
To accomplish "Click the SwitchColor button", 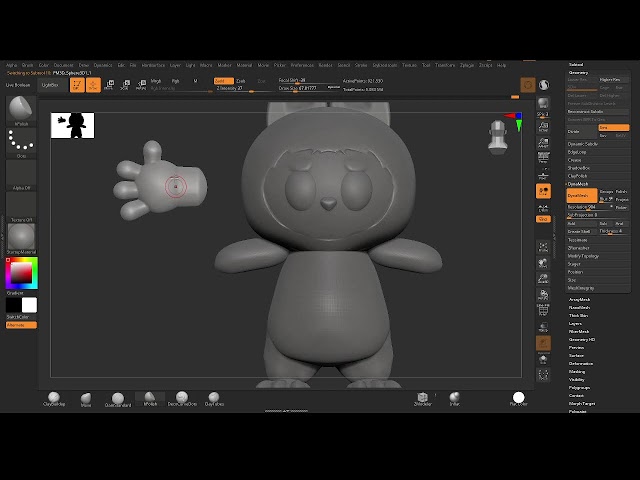I will pyautogui.click(x=18, y=317).
